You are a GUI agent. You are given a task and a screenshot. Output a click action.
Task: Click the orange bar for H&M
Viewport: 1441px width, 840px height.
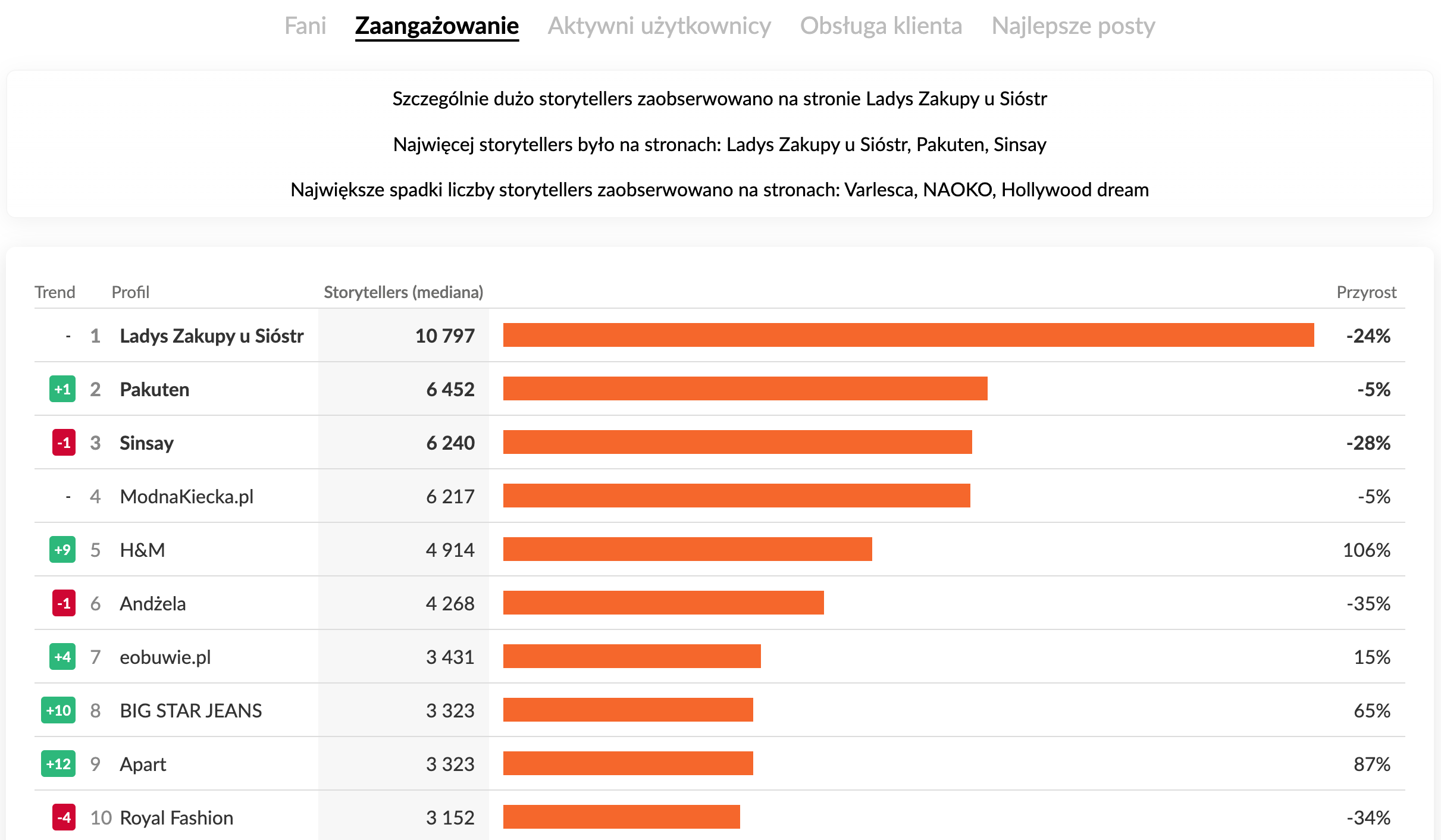click(x=687, y=549)
